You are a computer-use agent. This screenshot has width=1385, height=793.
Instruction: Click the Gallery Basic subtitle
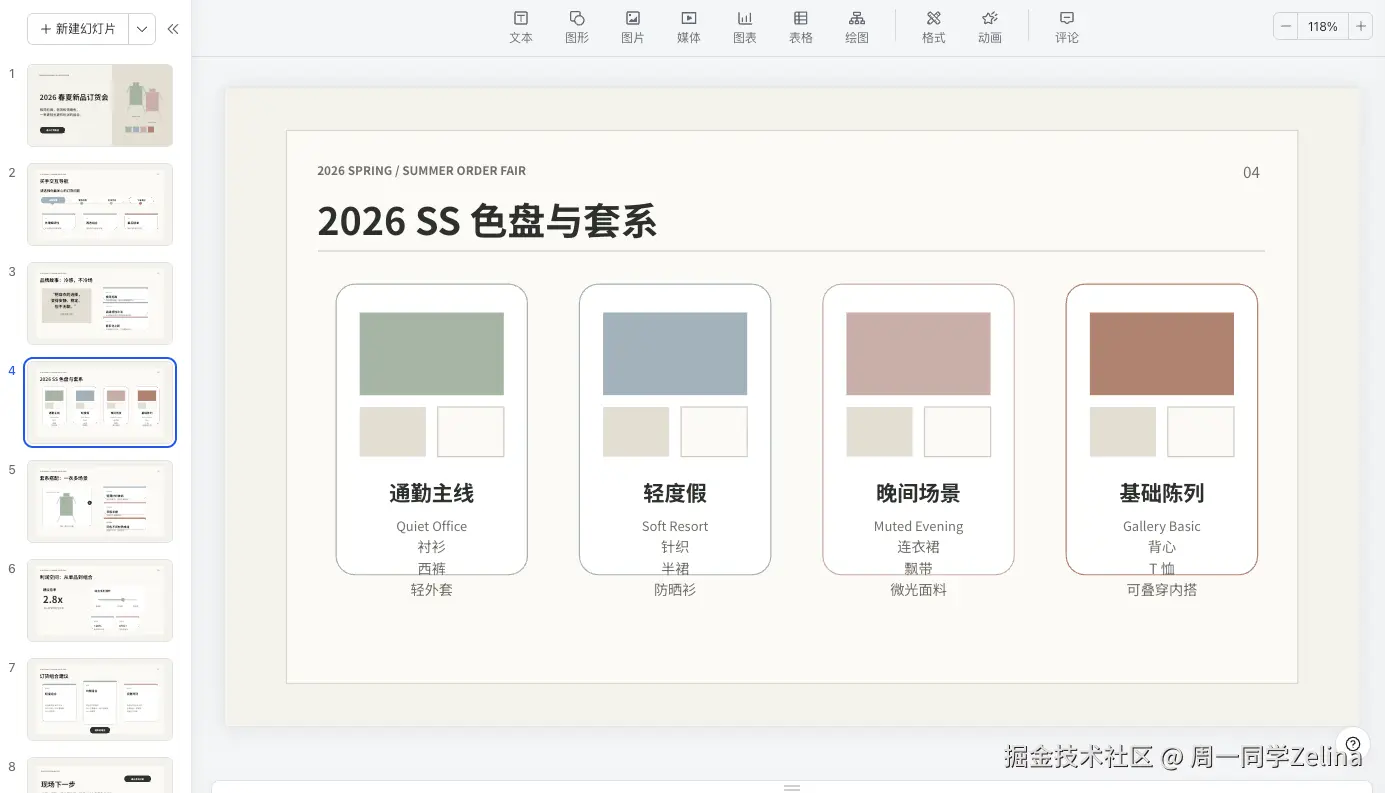[x=1162, y=526]
